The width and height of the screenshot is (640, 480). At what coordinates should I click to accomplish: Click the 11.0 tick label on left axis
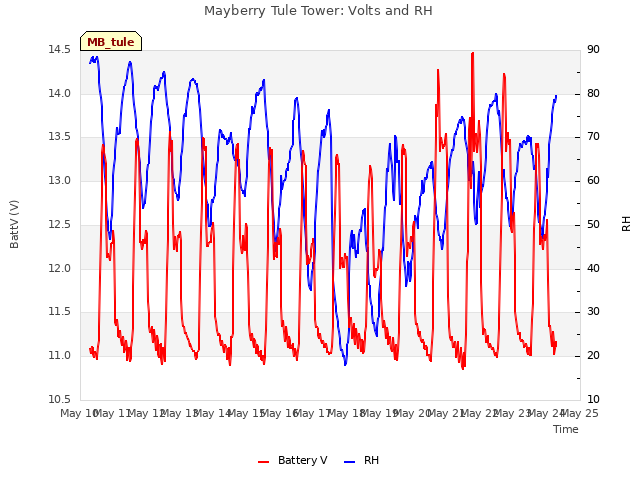59,356
